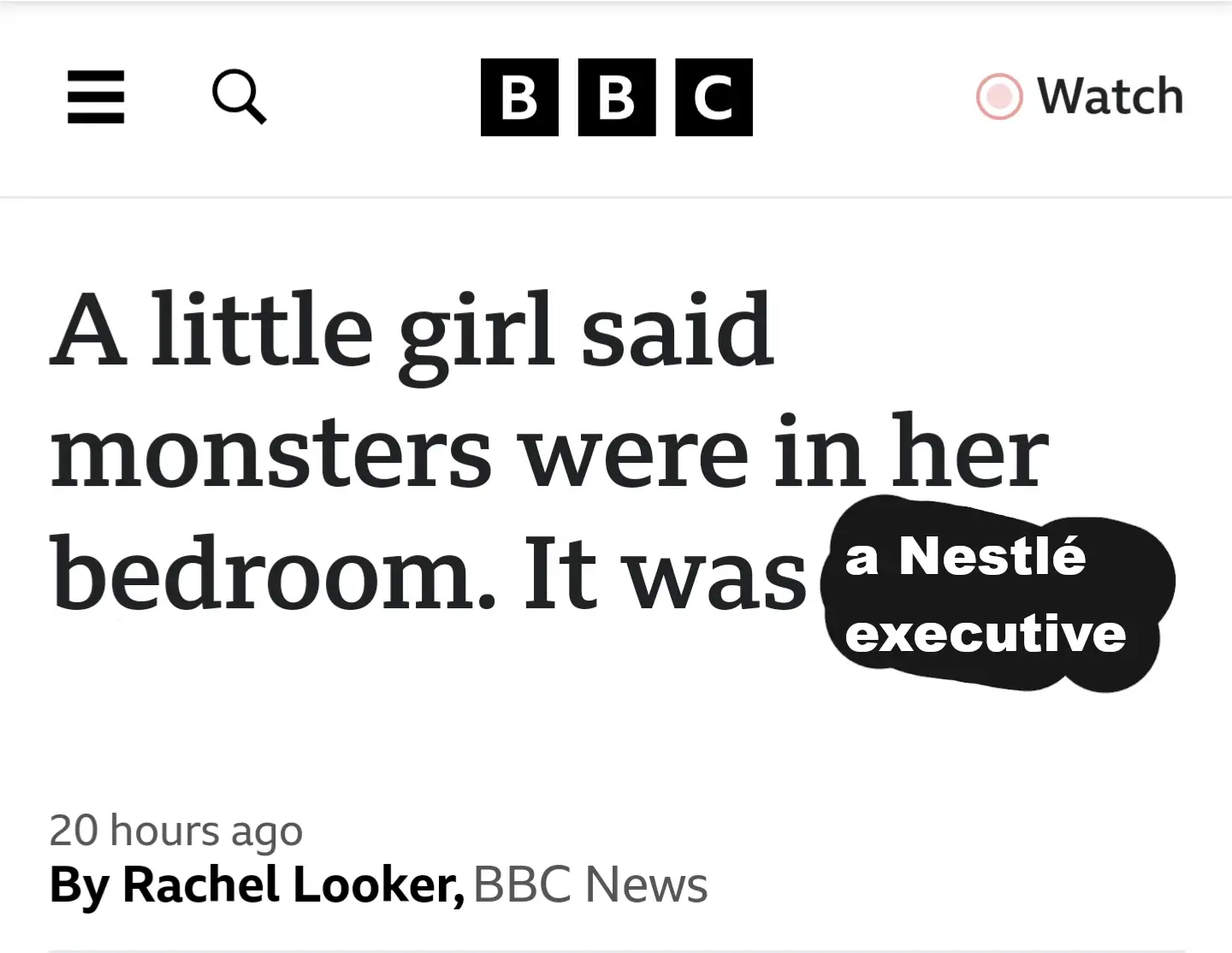Click the word "monsters" in the headline
Image resolution: width=1232 pixels, height=953 pixels.
point(270,453)
